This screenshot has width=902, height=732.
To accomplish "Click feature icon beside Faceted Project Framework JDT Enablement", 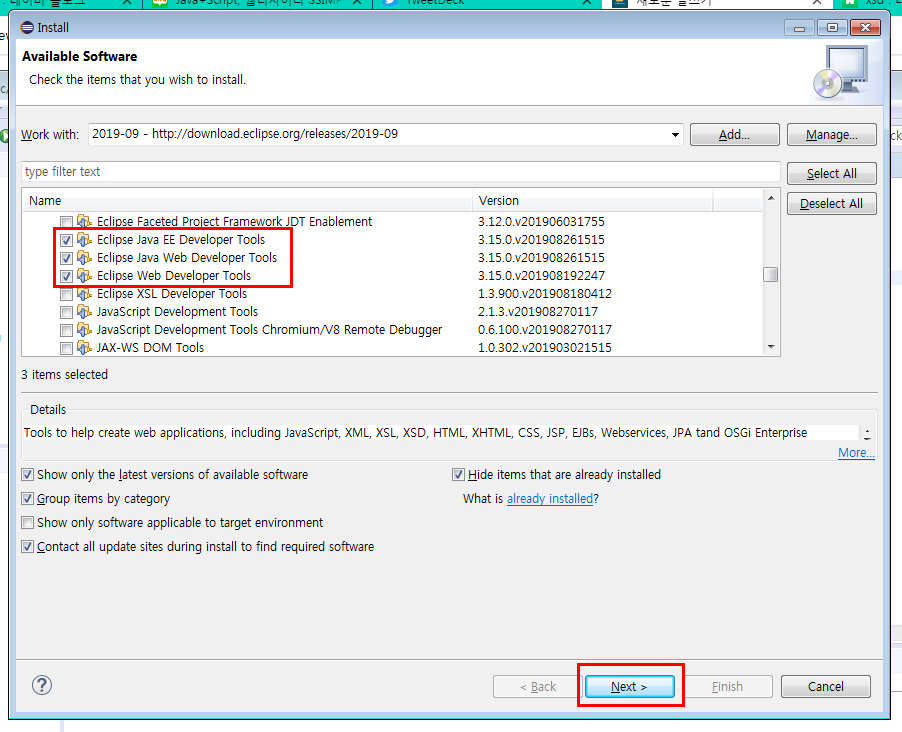I will point(85,221).
